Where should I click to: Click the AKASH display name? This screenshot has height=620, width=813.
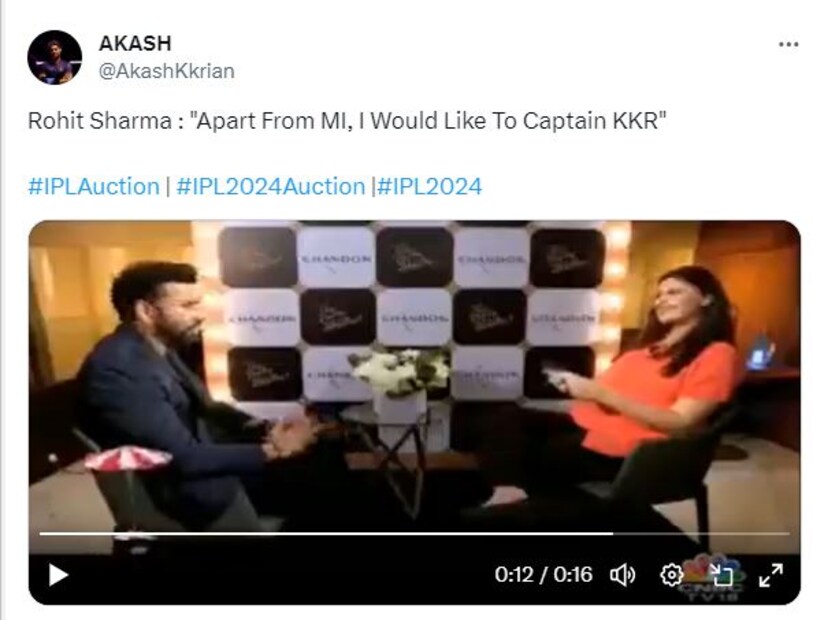(135, 44)
